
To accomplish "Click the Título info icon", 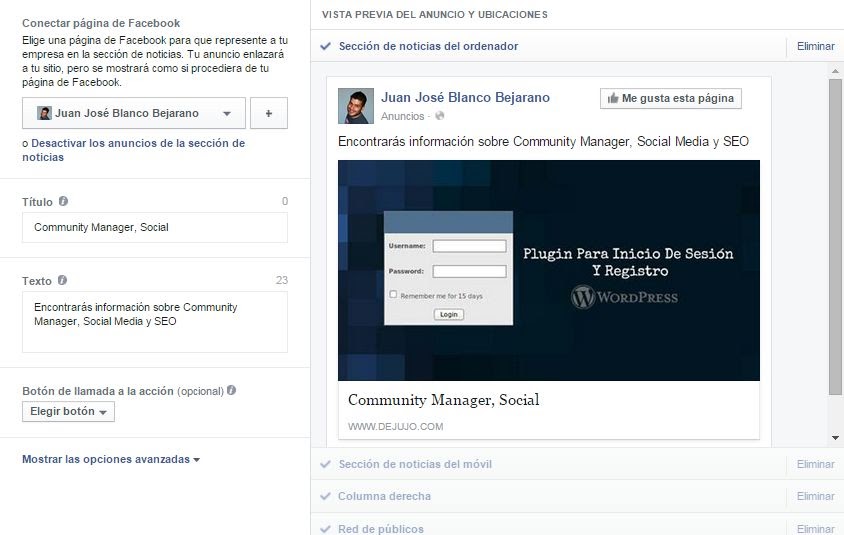I will [x=64, y=201].
